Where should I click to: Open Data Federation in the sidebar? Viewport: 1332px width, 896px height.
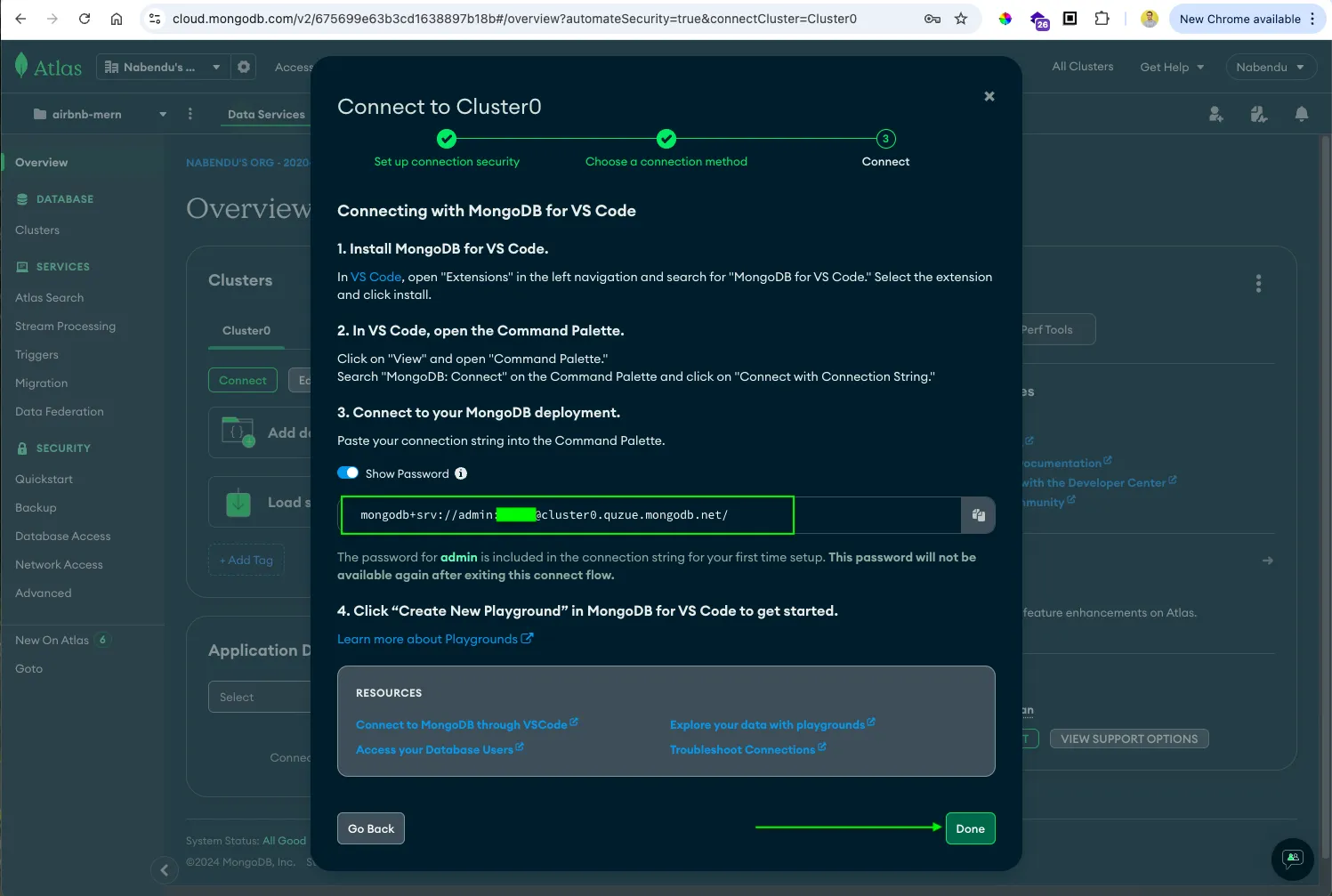tap(59, 411)
